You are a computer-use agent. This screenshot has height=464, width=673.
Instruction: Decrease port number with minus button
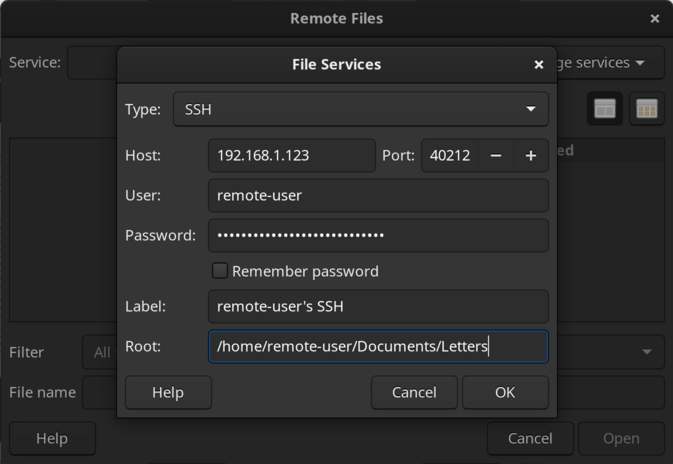click(495, 156)
